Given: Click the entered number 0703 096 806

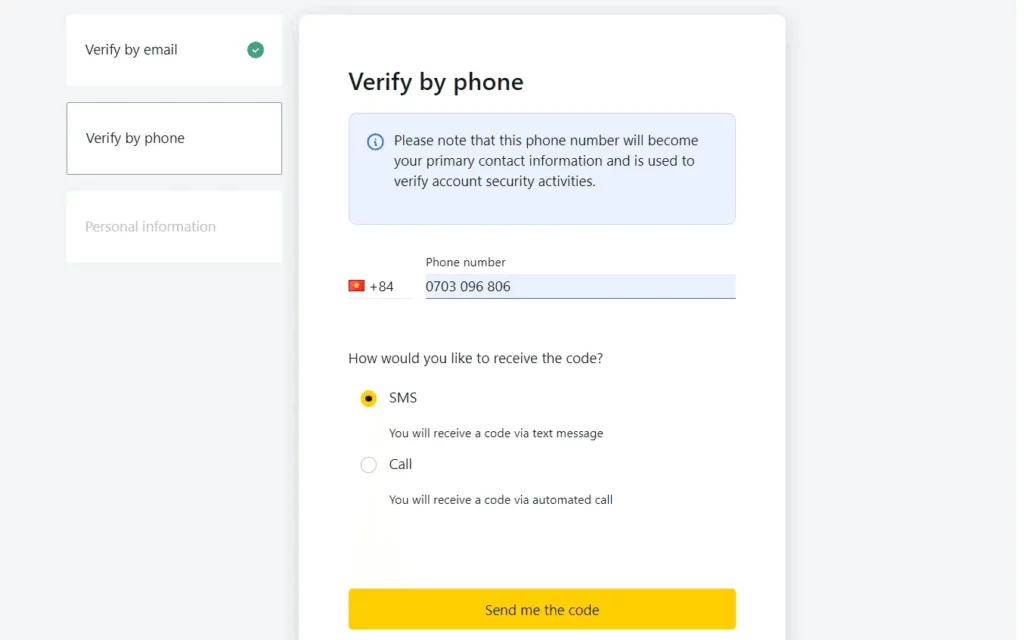Looking at the screenshot, I should [x=468, y=286].
